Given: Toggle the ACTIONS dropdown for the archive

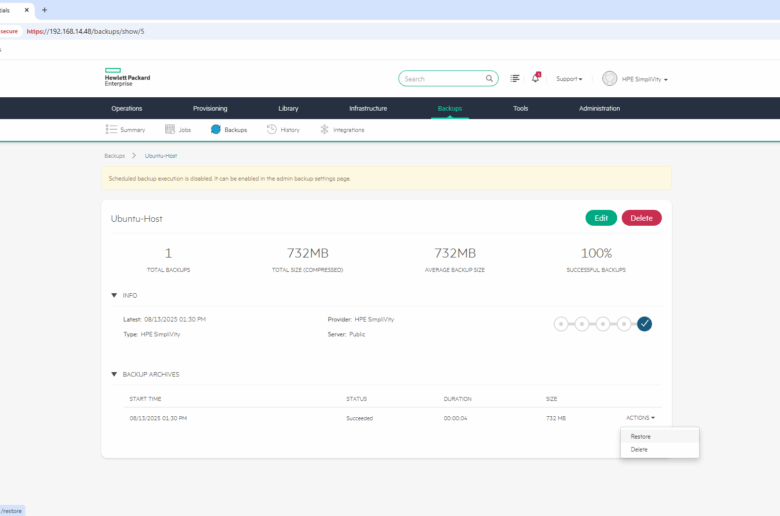Looking at the screenshot, I should click(641, 418).
